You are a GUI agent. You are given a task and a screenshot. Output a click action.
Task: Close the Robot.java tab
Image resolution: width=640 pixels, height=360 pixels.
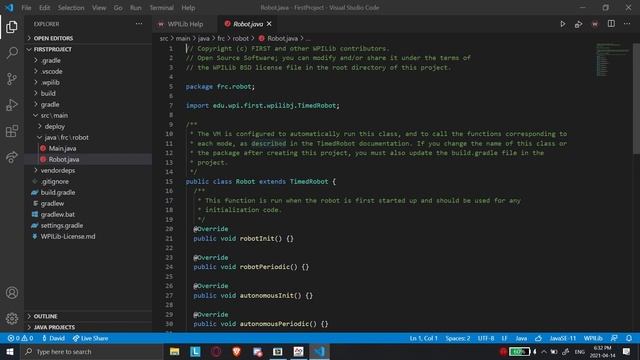pos(269,24)
